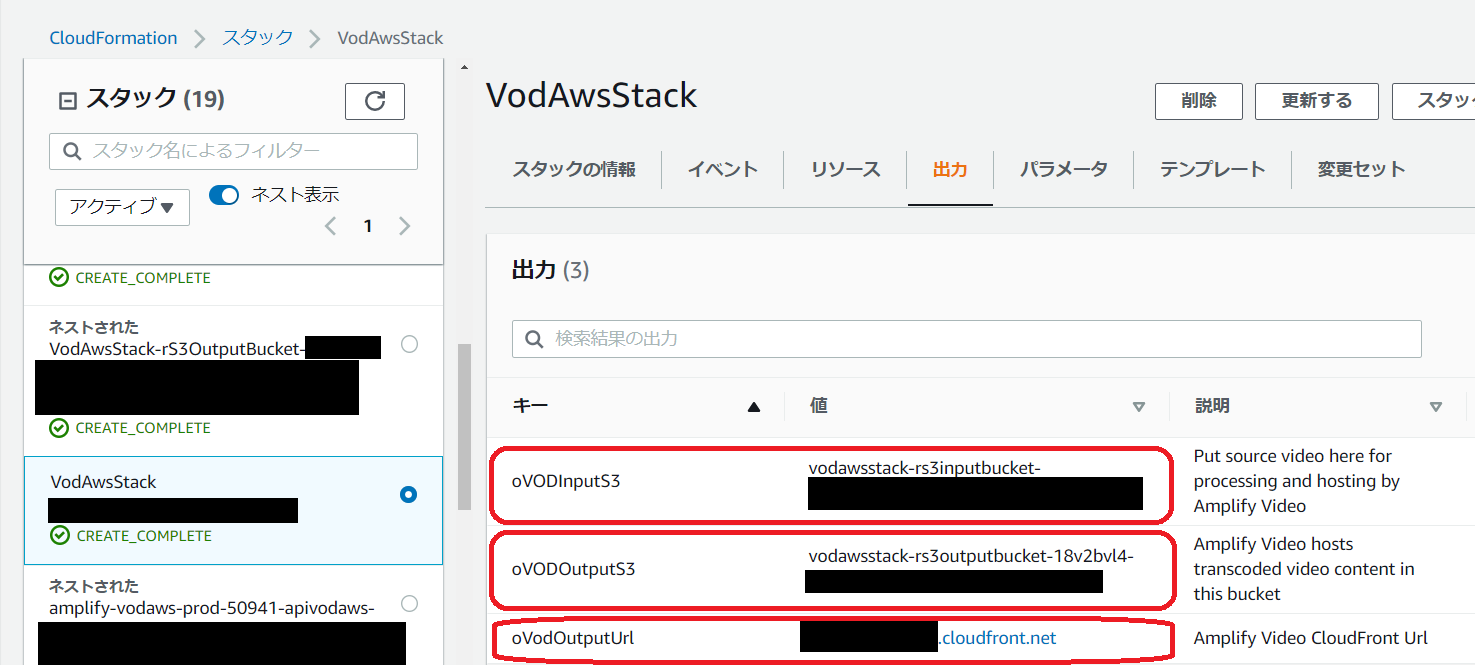Image resolution: width=1475 pixels, height=665 pixels.
Task: Click vodawsstack-rs3outputbucket-18v2bvl4- value text
Action: pyautogui.click(x=971, y=556)
